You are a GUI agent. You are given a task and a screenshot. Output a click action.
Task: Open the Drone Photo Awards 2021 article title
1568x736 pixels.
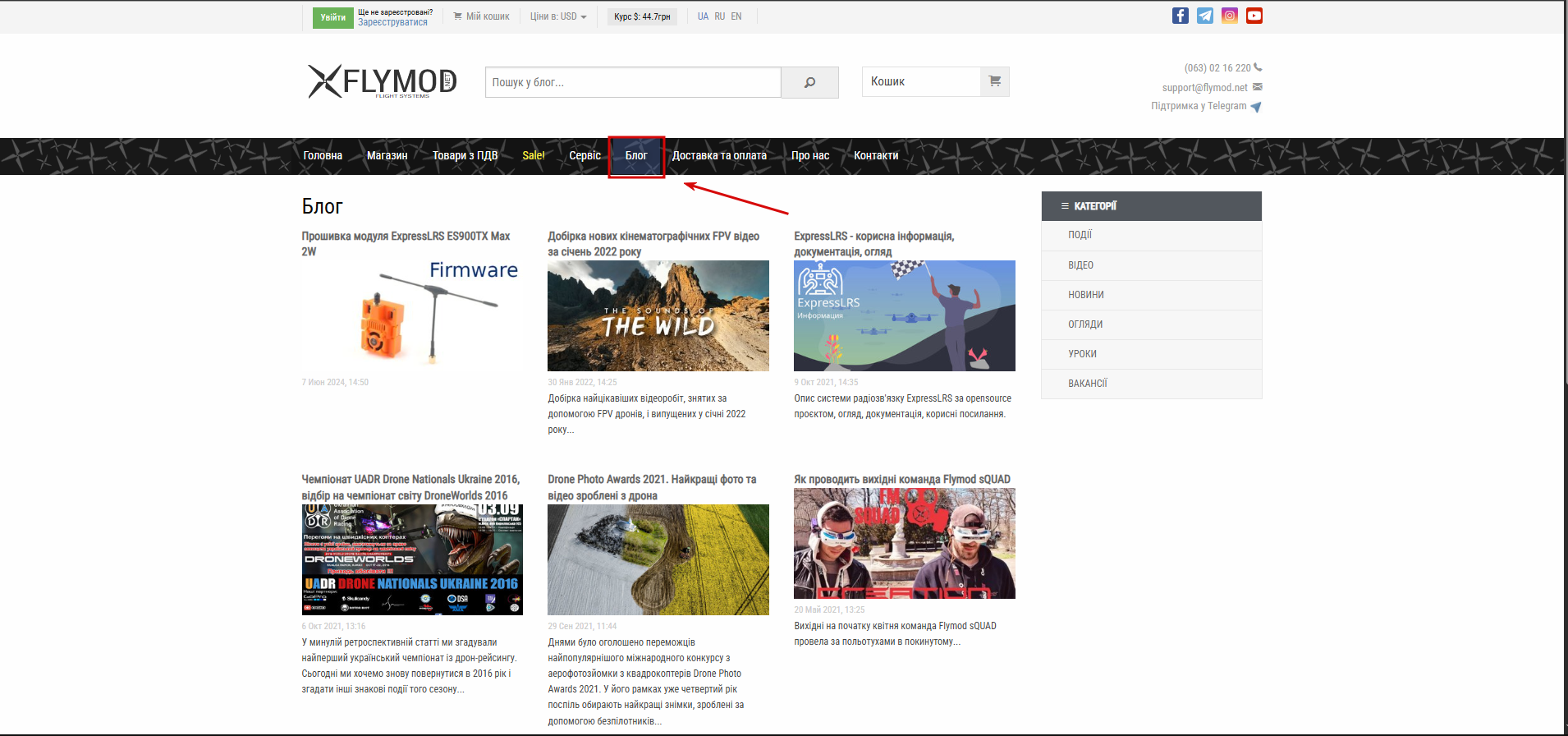(652, 487)
